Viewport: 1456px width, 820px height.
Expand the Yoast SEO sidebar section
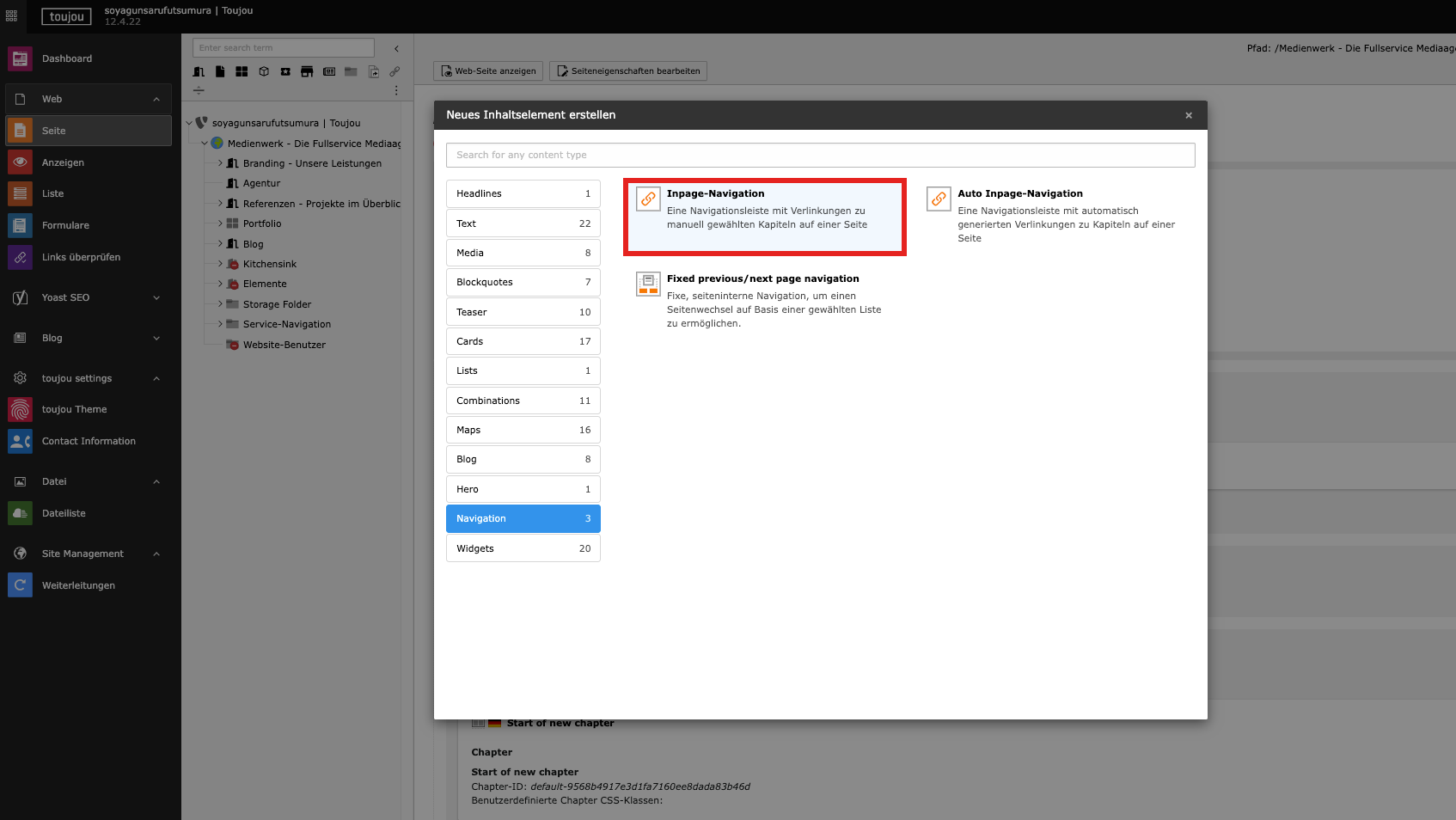(x=156, y=297)
